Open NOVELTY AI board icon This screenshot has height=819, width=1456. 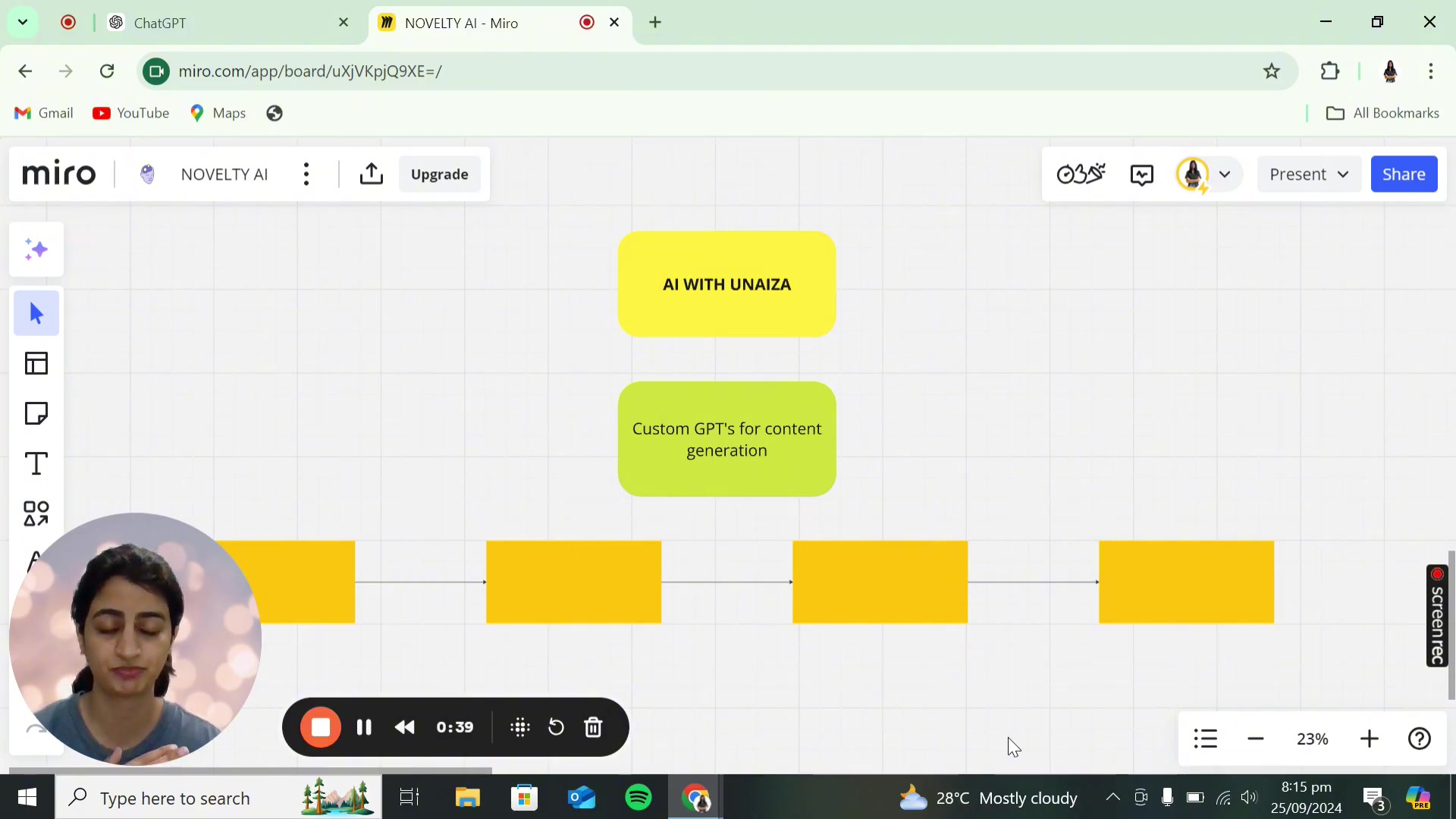148,174
